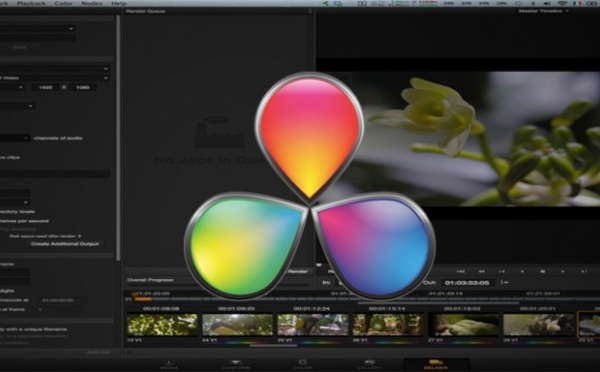Screen dimensions: 600x372
Task: Expand the Video format dropdown
Action: pos(55,78)
